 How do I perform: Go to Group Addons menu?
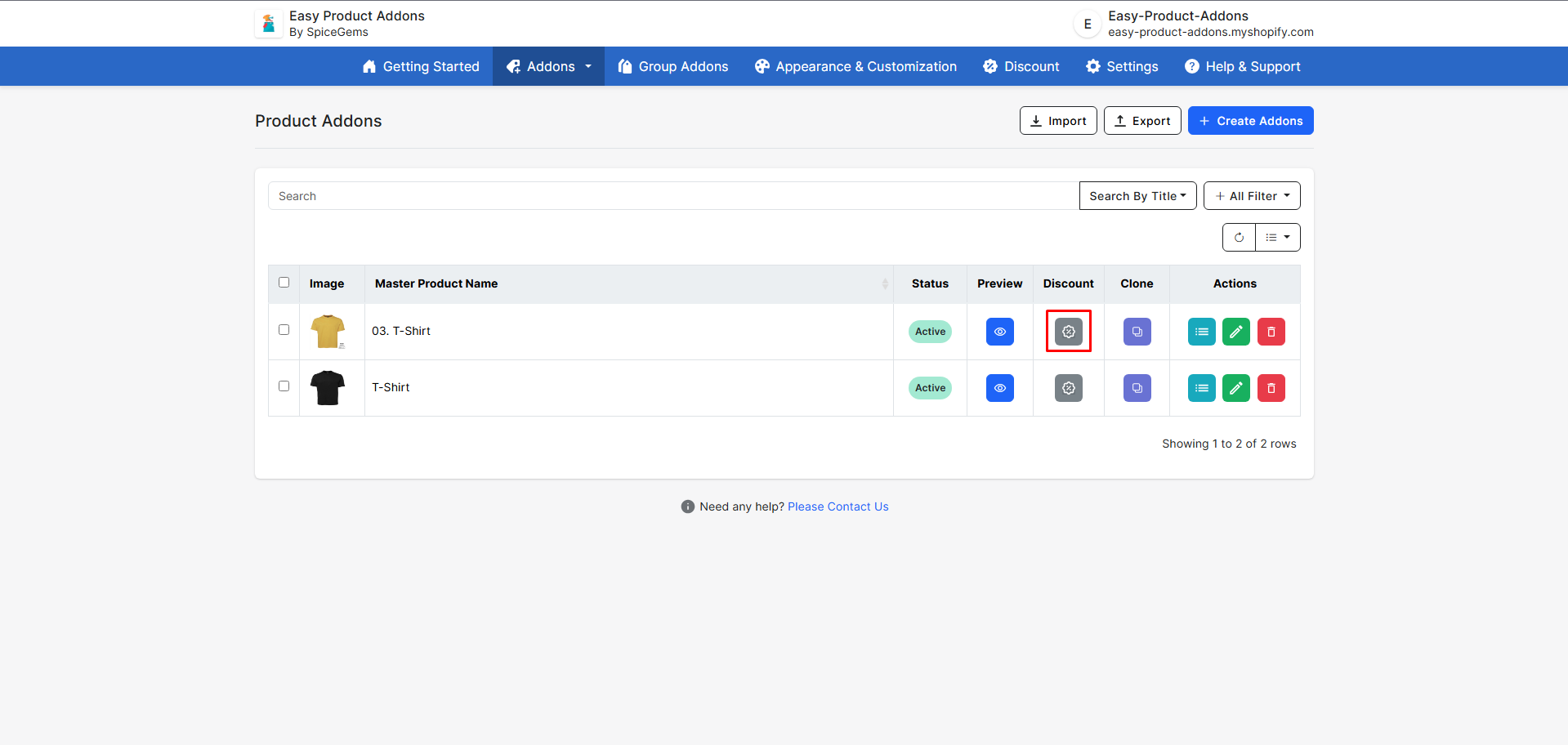(673, 67)
